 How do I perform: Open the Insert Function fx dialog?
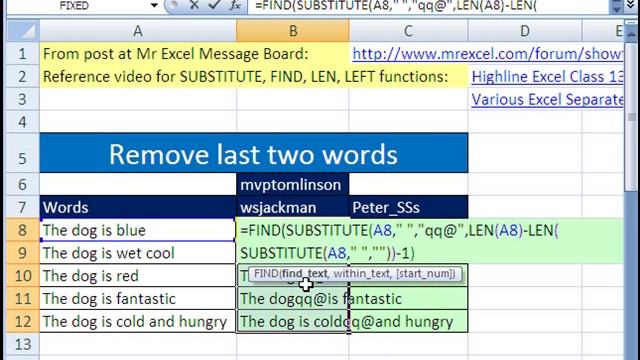click(235, 5)
